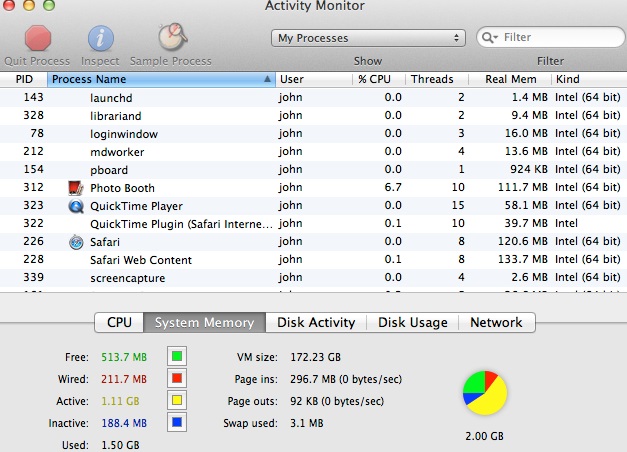Select the QuickTime Player process name
627x452 pixels.
pyautogui.click(x=136, y=206)
